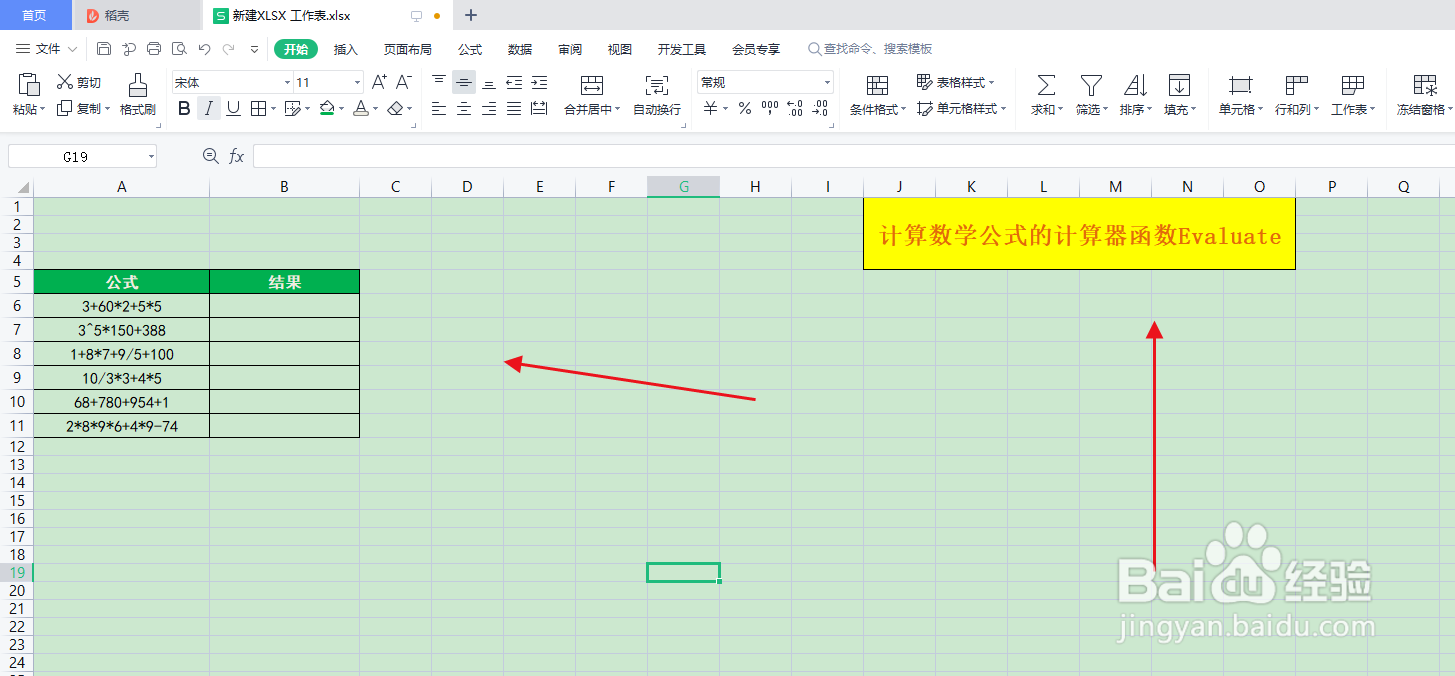Expand the fill color dropdown arrow
The height and width of the screenshot is (676, 1455).
point(341,109)
